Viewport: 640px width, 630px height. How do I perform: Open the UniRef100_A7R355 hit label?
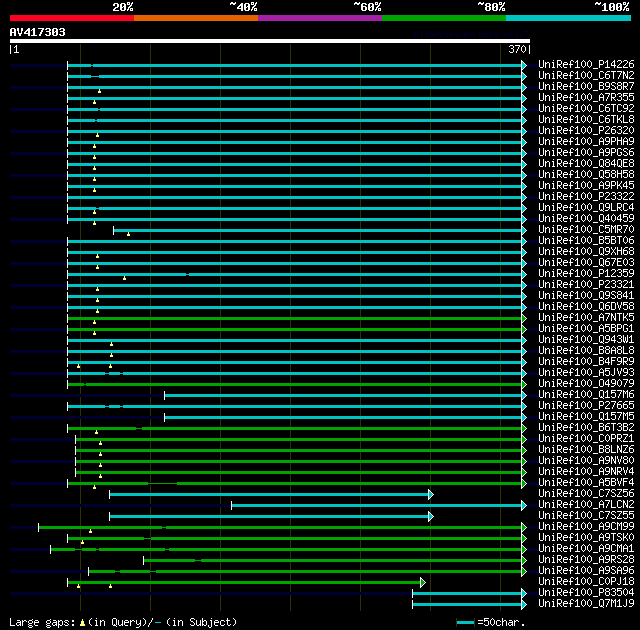coord(586,98)
